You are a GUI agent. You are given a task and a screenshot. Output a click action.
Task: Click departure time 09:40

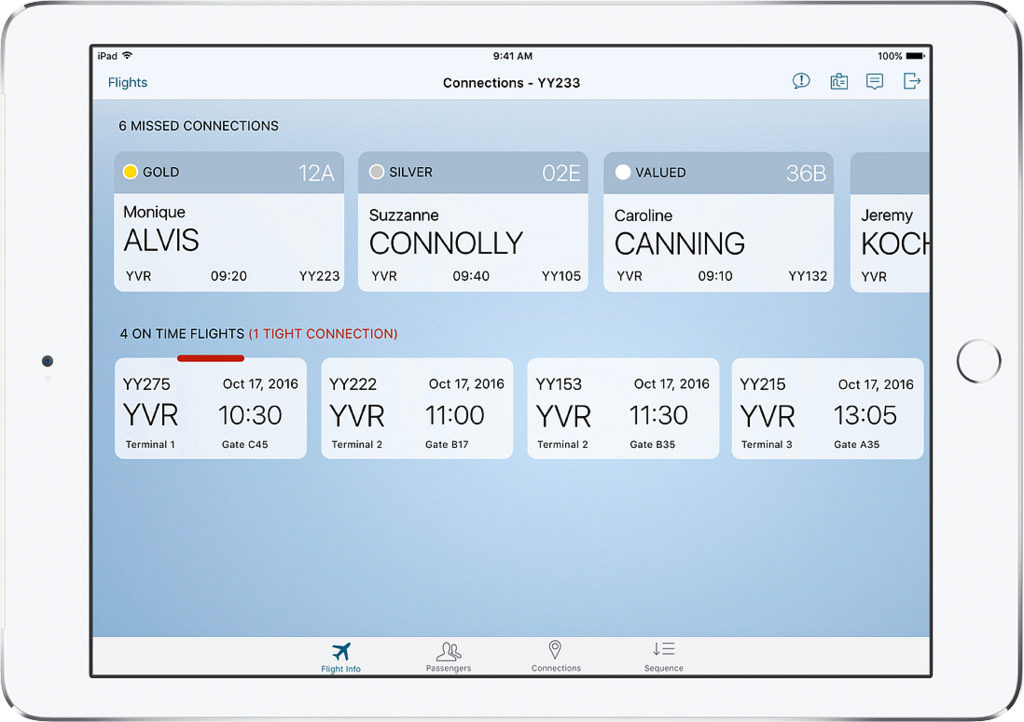click(x=471, y=276)
